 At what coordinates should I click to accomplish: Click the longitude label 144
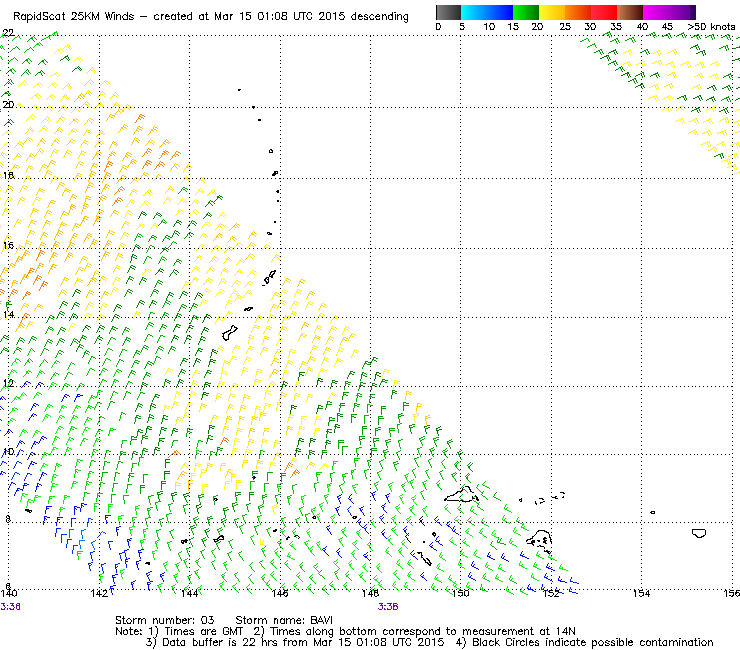[189, 593]
